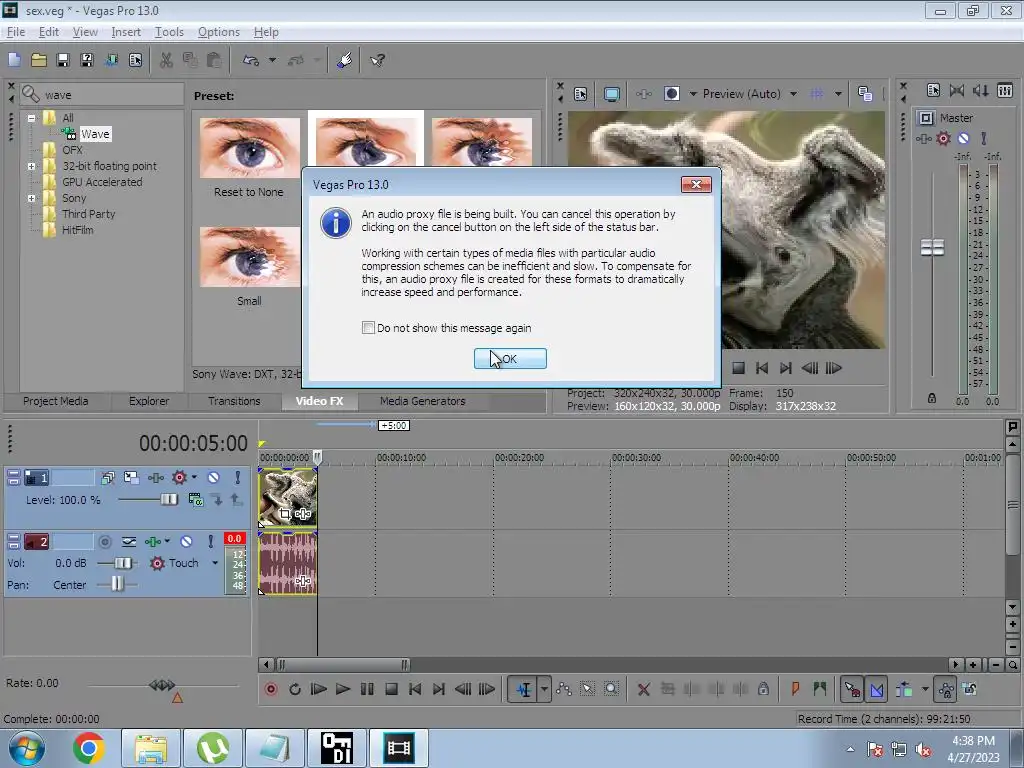Click Pause in the transport bar
The height and width of the screenshot is (768, 1024).
click(367, 689)
